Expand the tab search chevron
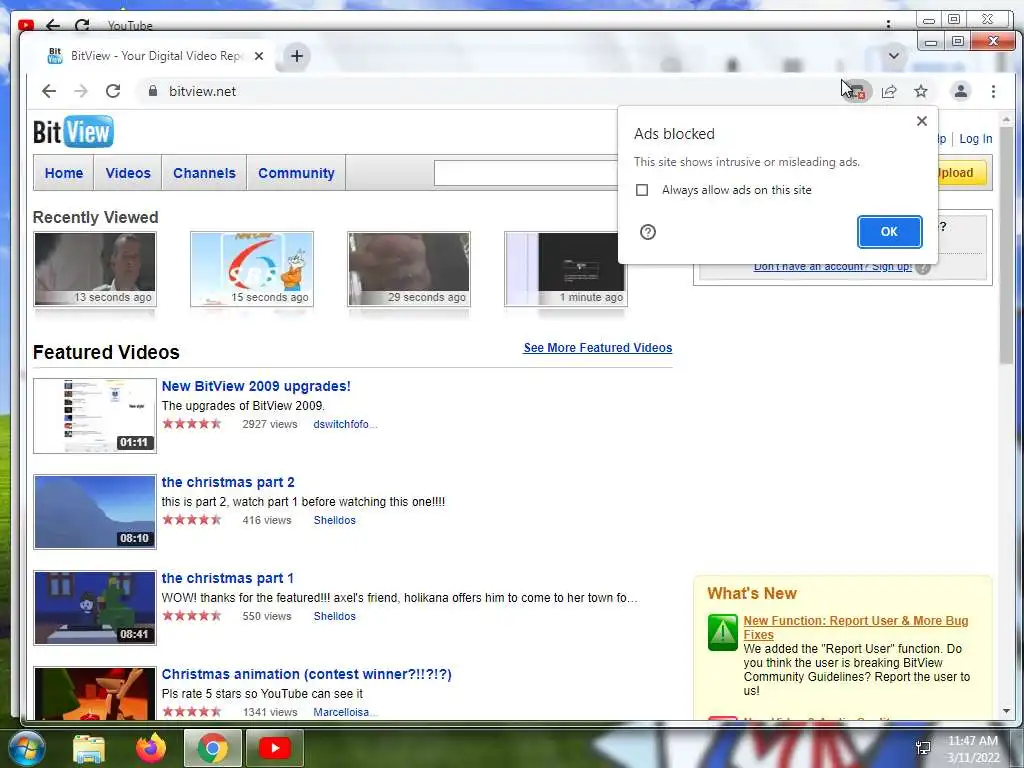The width and height of the screenshot is (1024, 768). (x=894, y=56)
